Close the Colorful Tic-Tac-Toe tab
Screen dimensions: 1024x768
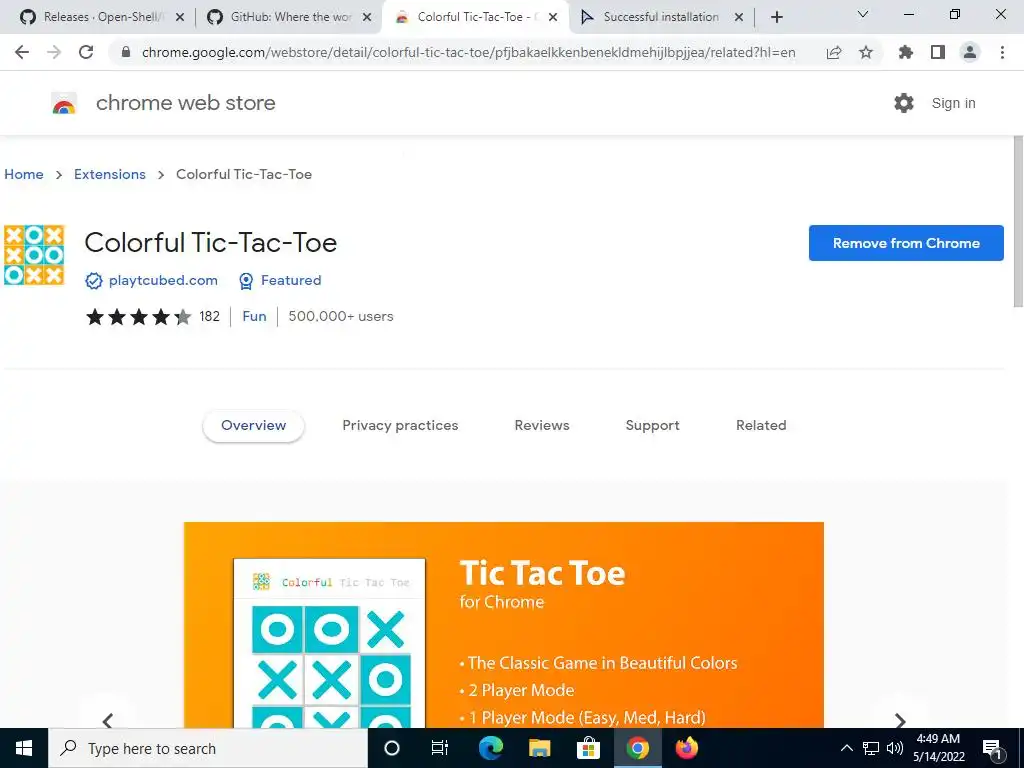[x=553, y=18]
